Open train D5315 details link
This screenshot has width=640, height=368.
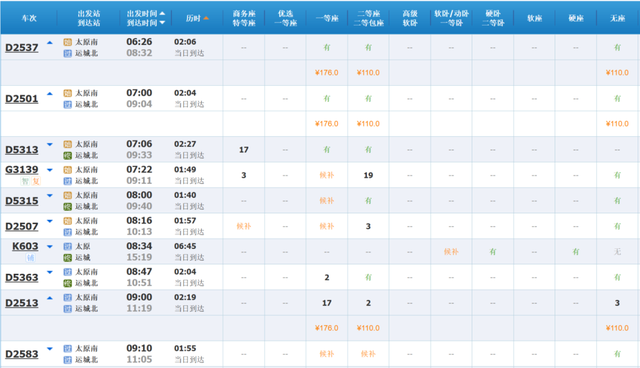[x=22, y=201]
